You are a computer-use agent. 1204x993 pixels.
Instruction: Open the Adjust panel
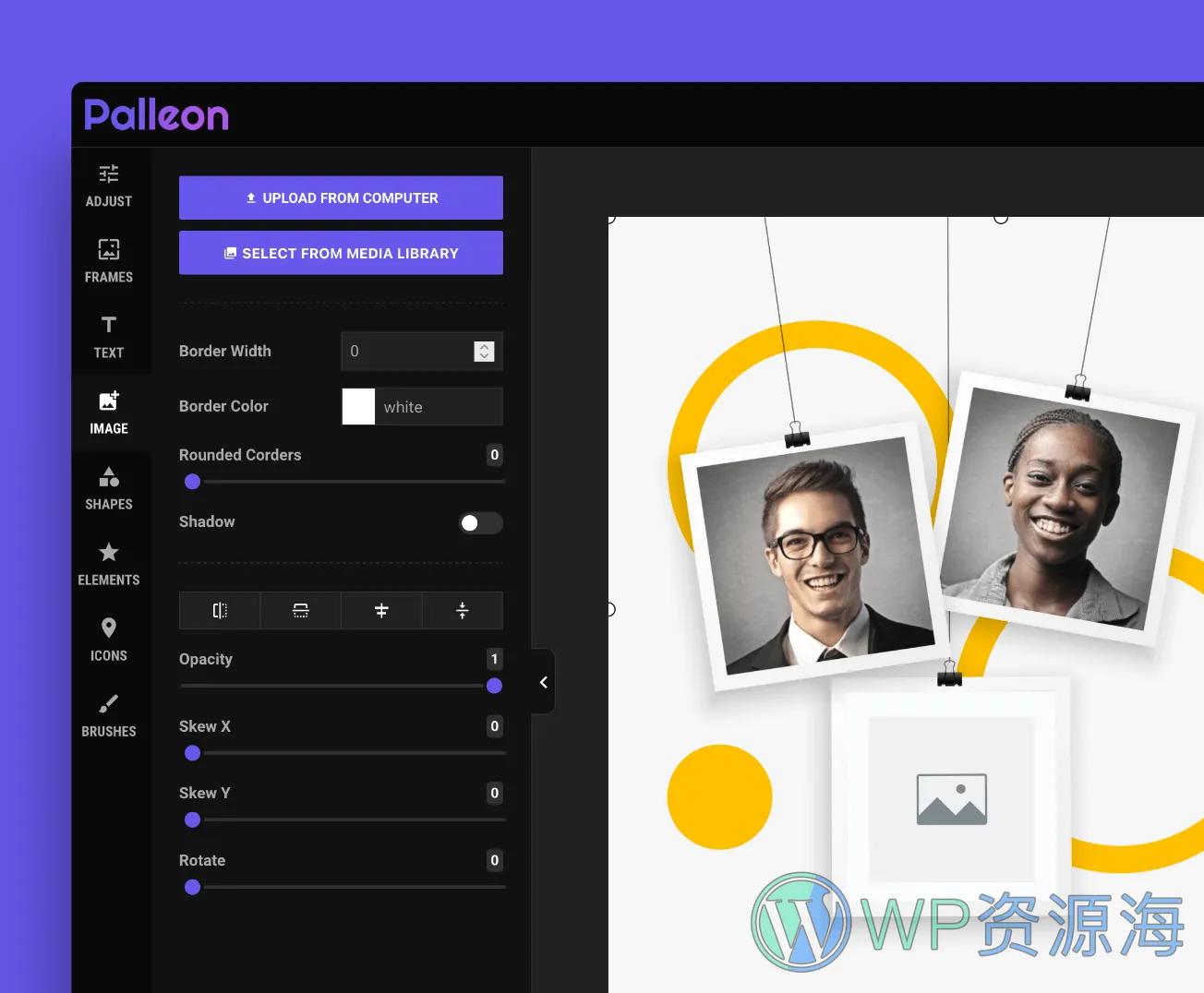(109, 185)
